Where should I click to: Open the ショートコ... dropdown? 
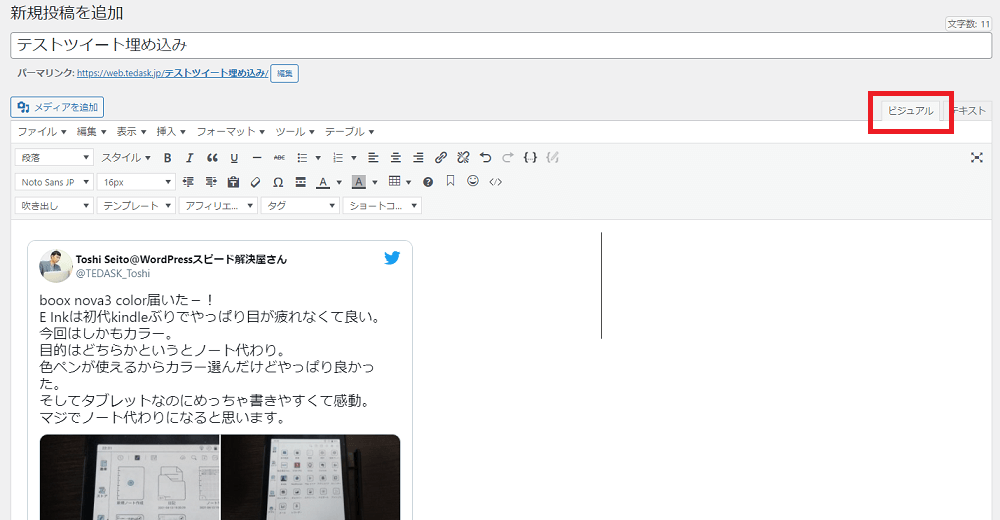(382, 205)
